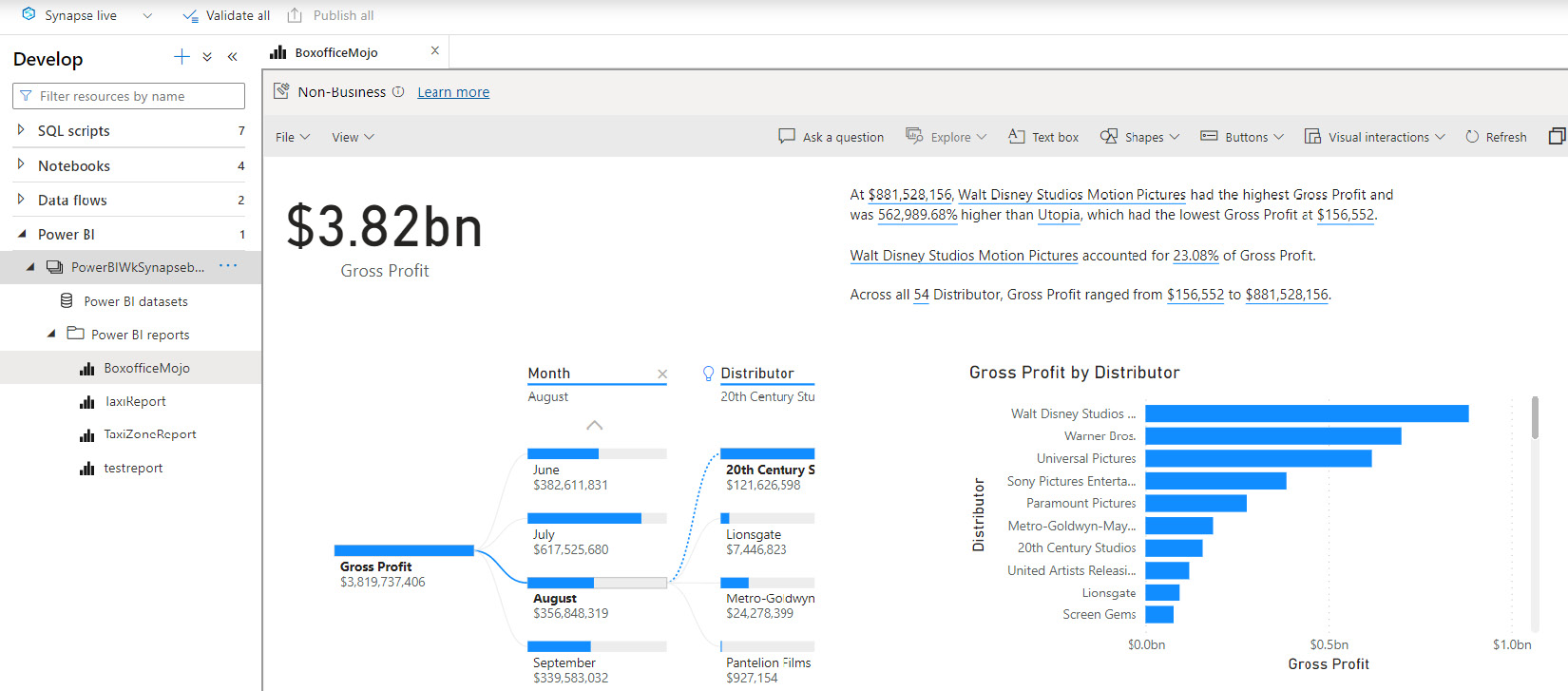Image resolution: width=1568 pixels, height=691 pixels.
Task: Click the Distributor lightbulb icon
Action: (x=708, y=374)
